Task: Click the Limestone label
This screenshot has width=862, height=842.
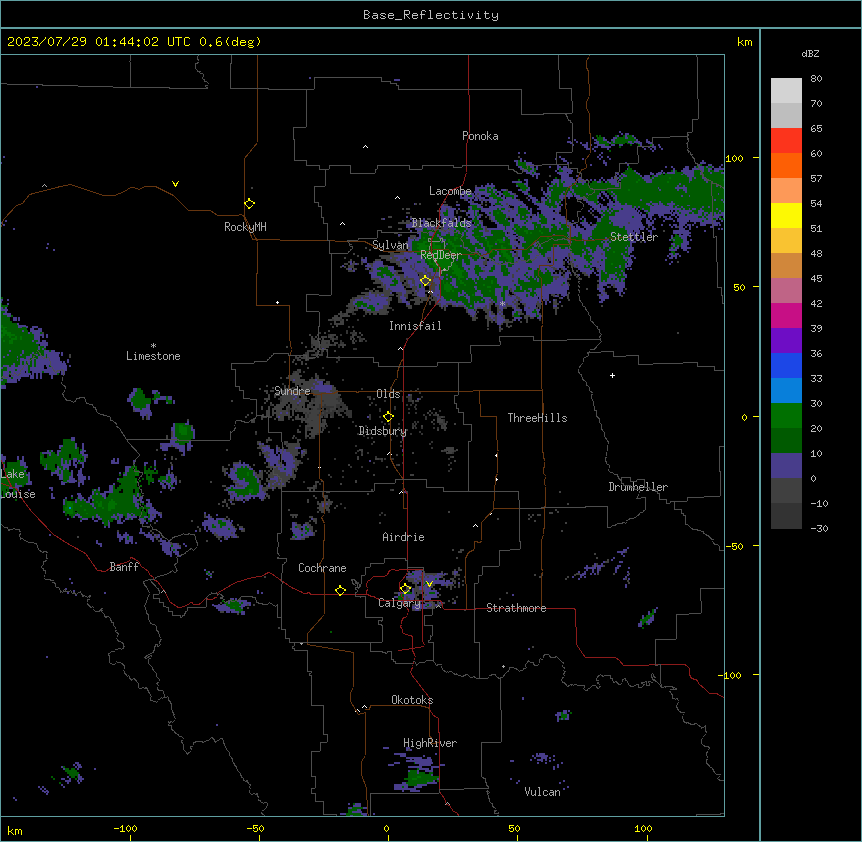Action: (x=153, y=356)
